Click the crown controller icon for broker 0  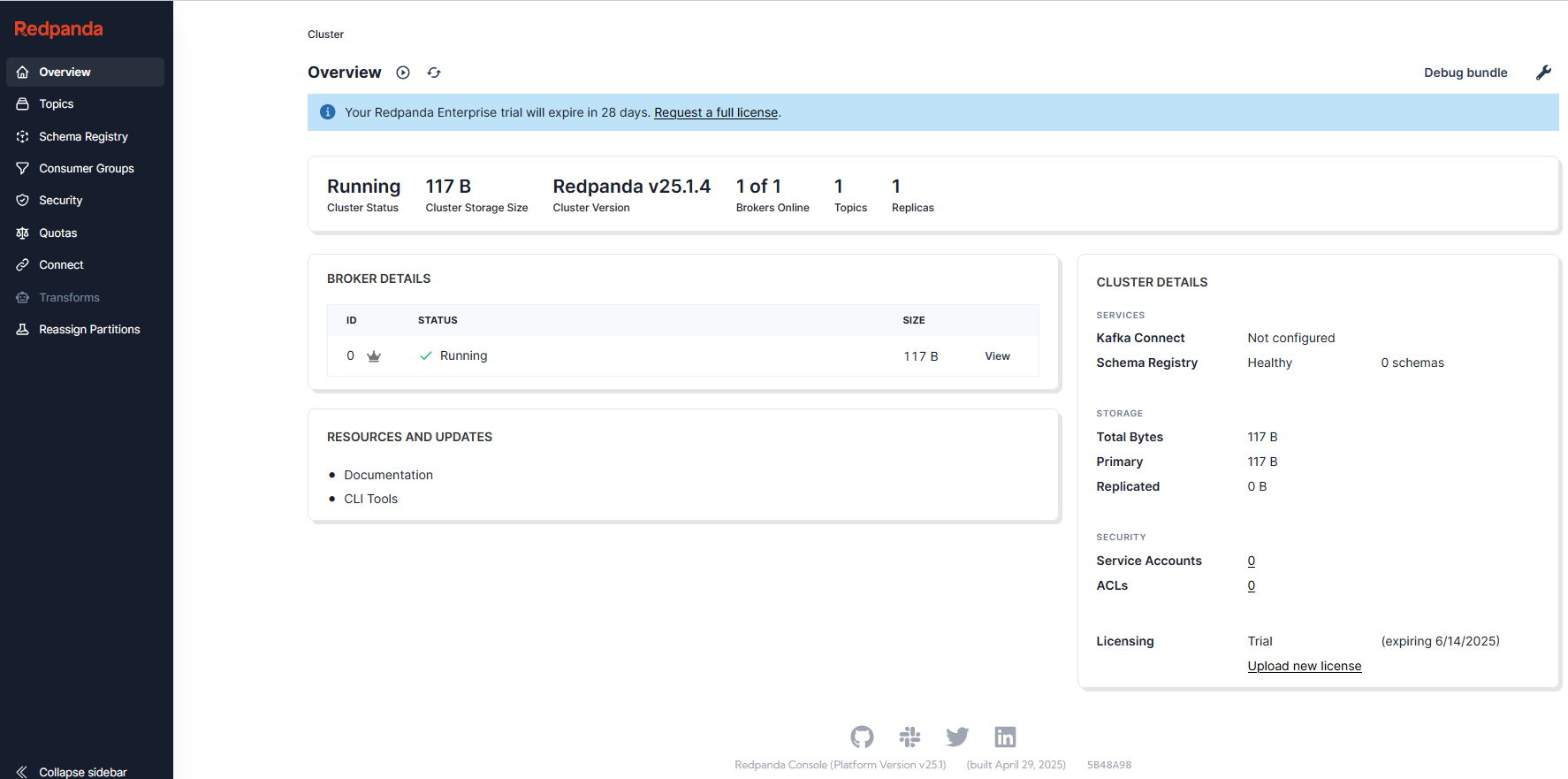[x=374, y=356]
